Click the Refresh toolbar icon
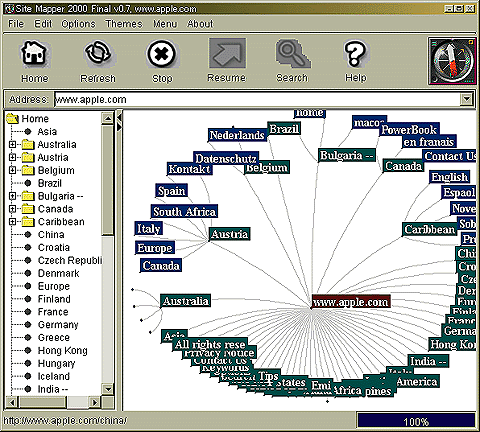 pos(97,53)
